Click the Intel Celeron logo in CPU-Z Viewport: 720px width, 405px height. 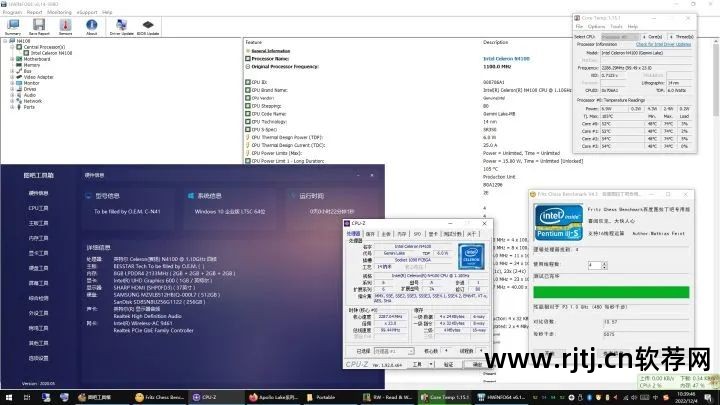471,257
